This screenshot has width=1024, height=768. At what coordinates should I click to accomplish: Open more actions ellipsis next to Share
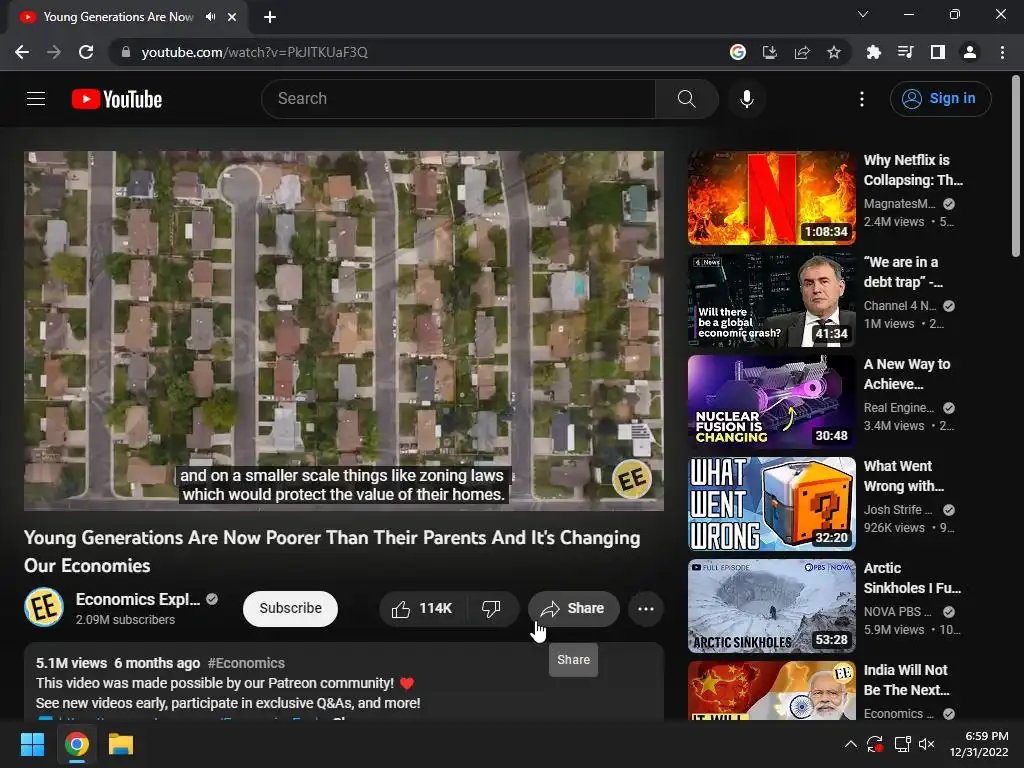[646, 609]
